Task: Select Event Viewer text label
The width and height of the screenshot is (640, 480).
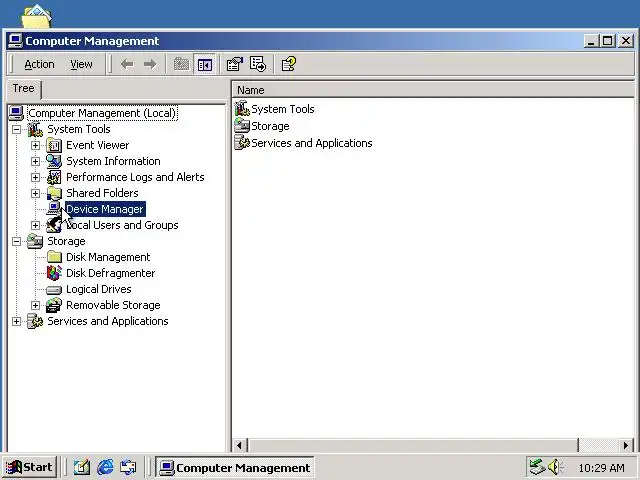Action: [98, 145]
